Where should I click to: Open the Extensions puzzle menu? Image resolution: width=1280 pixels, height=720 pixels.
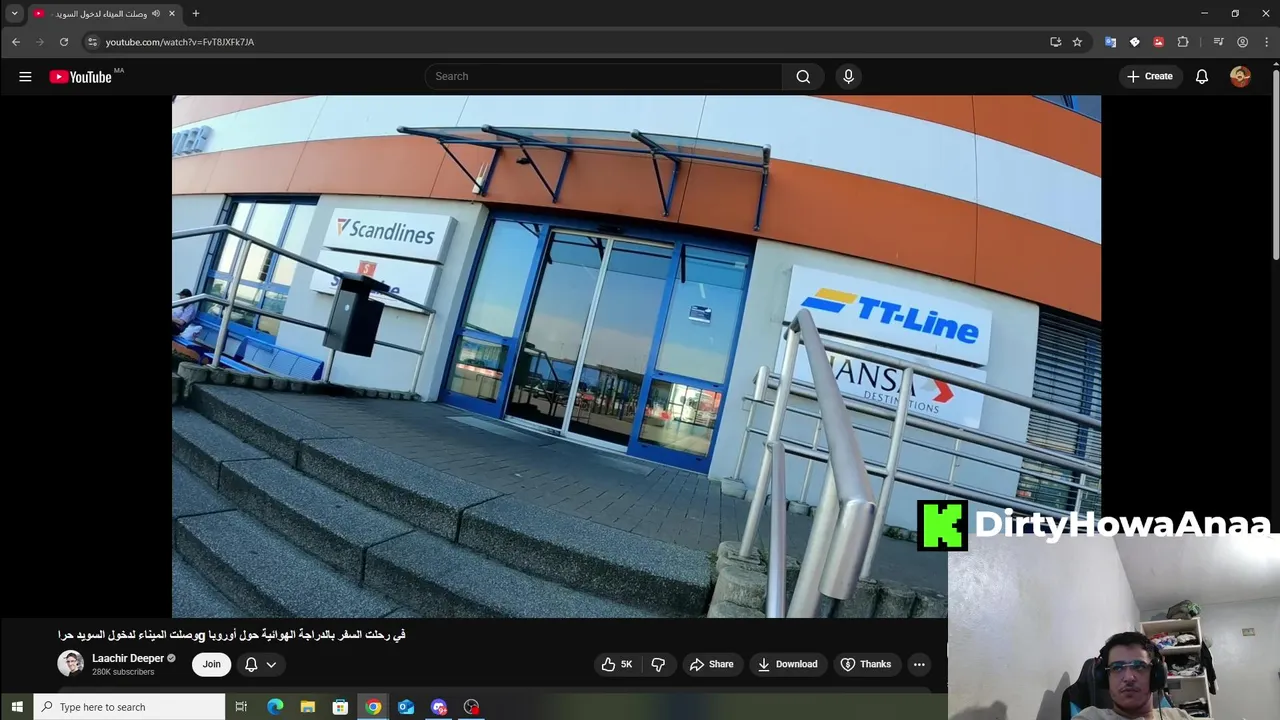(1183, 42)
